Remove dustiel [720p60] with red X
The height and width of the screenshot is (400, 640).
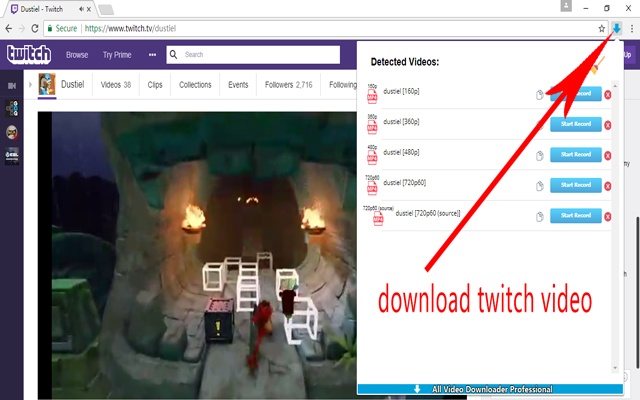click(608, 186)
